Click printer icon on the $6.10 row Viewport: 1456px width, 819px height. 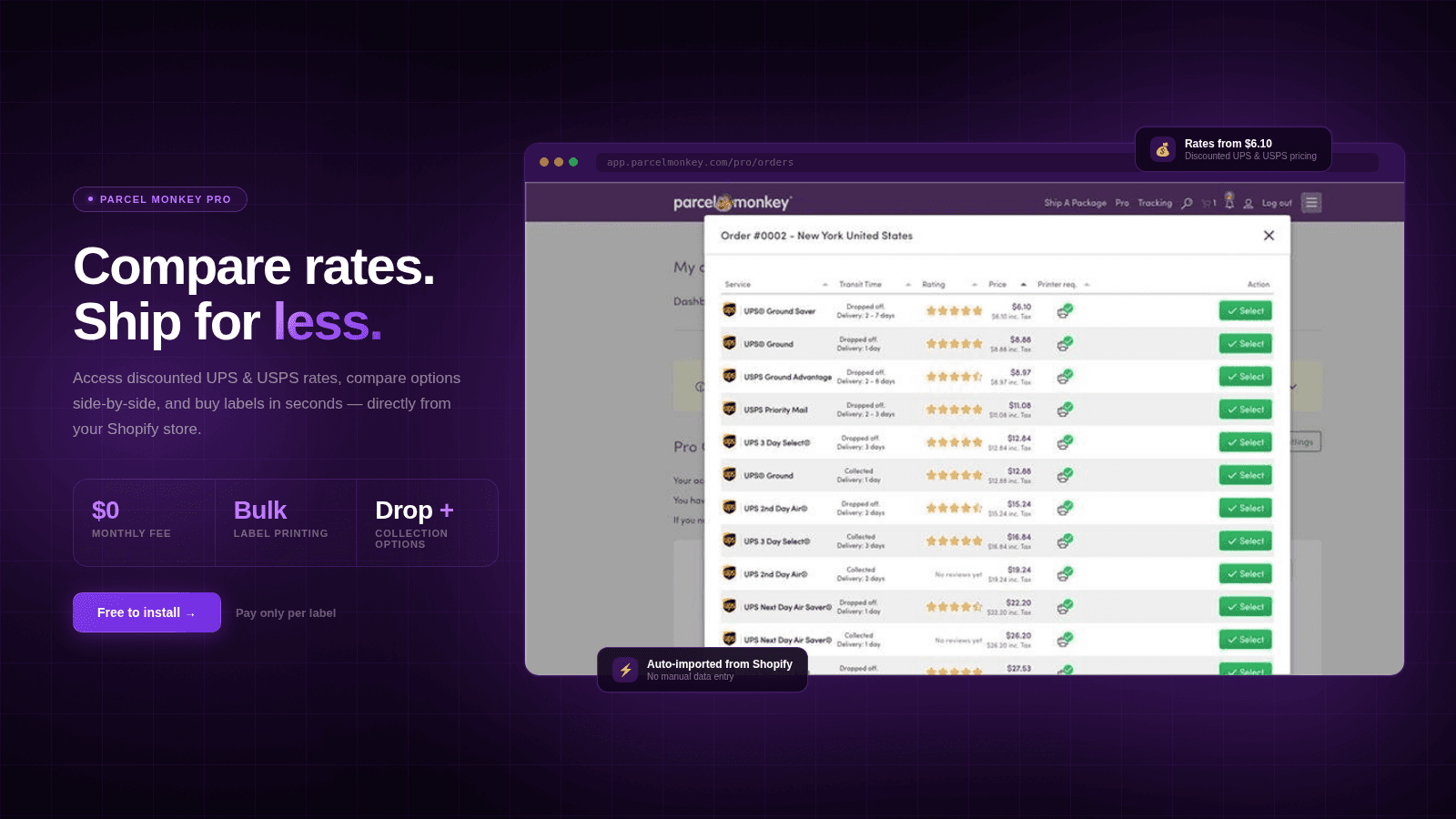(x=1065, y=311)
